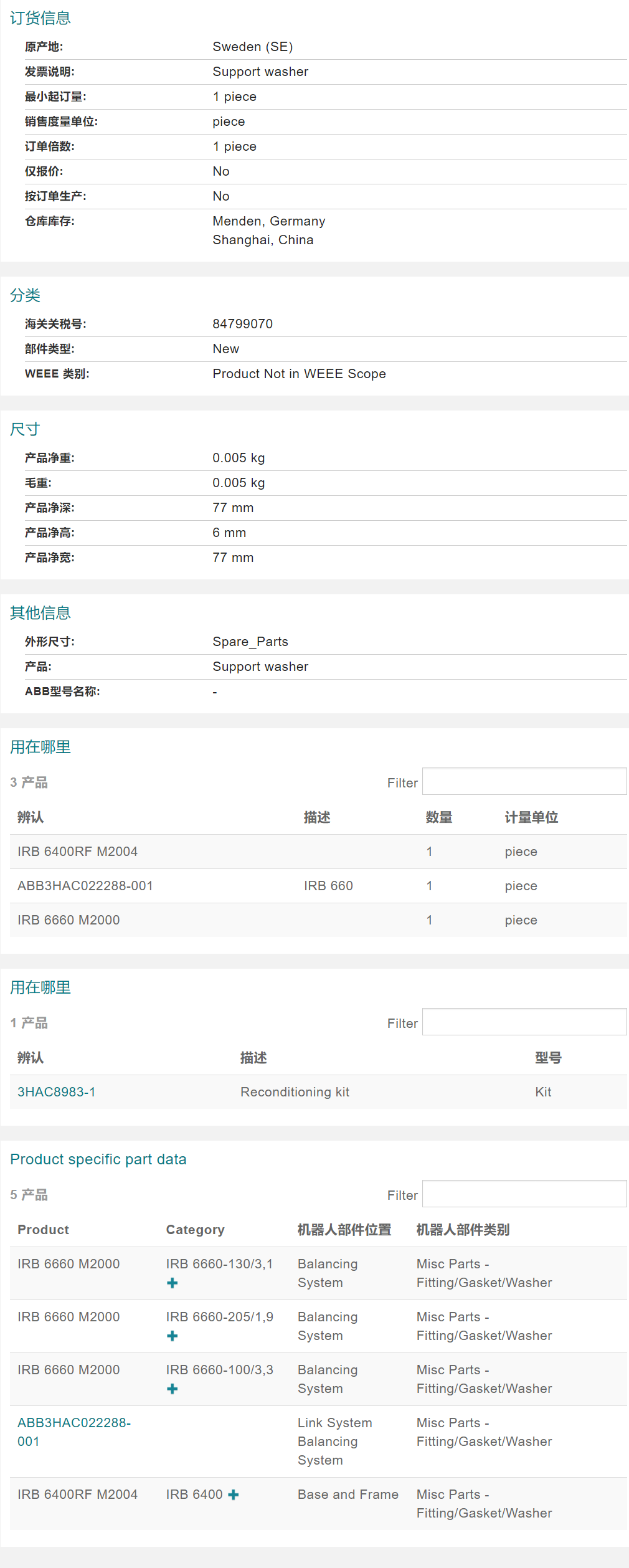The height and width of the screenshot is (1568, 629).
Task: Sort by the 计量单位 column header
Action: 531,817
